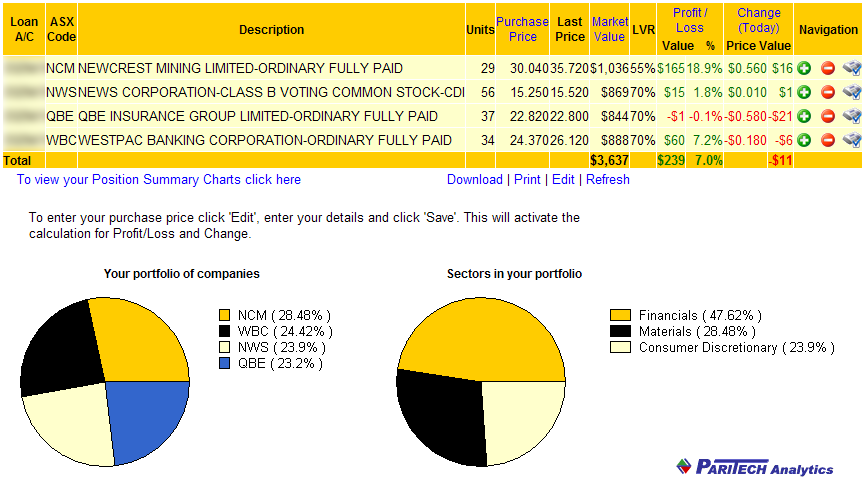
Task: Open the news icon for WBC row
Action: click(851, 140)
